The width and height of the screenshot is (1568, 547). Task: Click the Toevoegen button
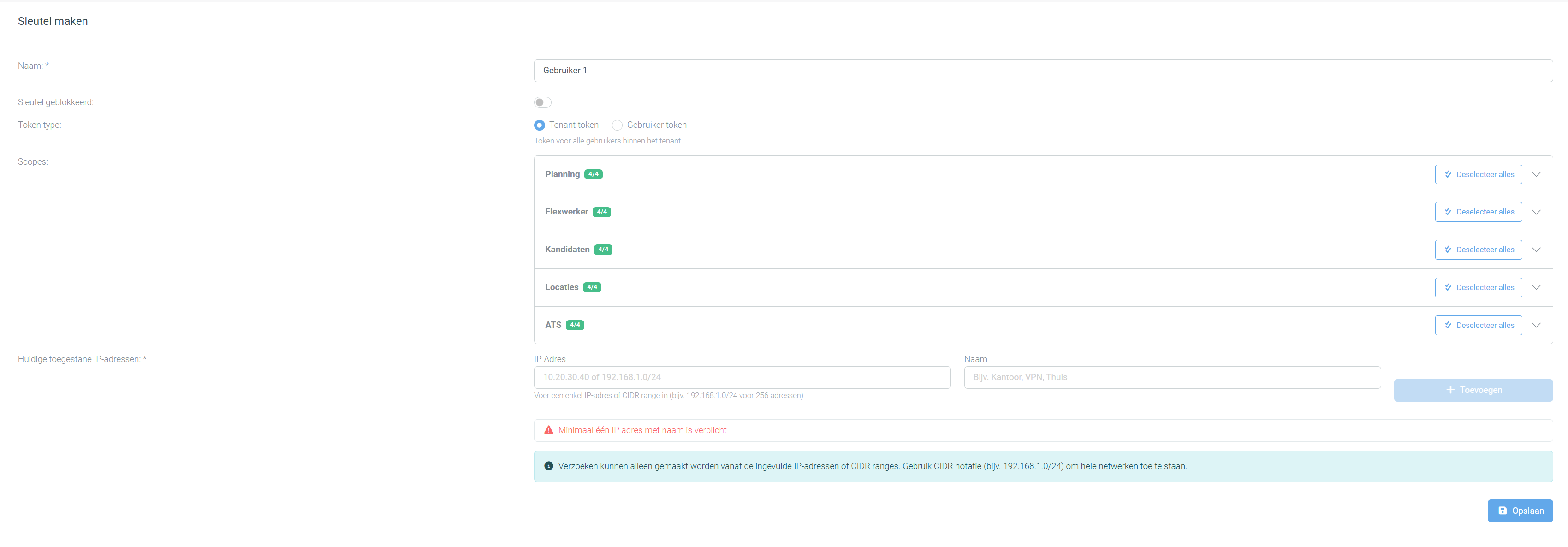click(x=1473, y=390)
